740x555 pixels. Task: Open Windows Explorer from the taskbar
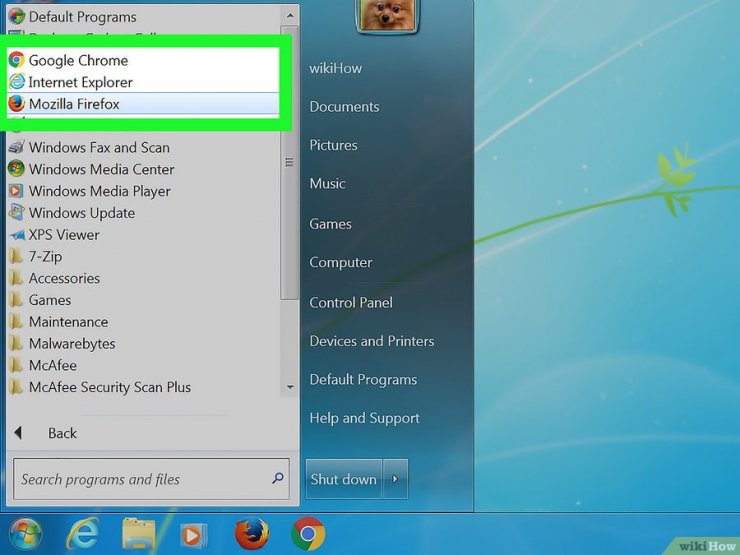point(138,534)
